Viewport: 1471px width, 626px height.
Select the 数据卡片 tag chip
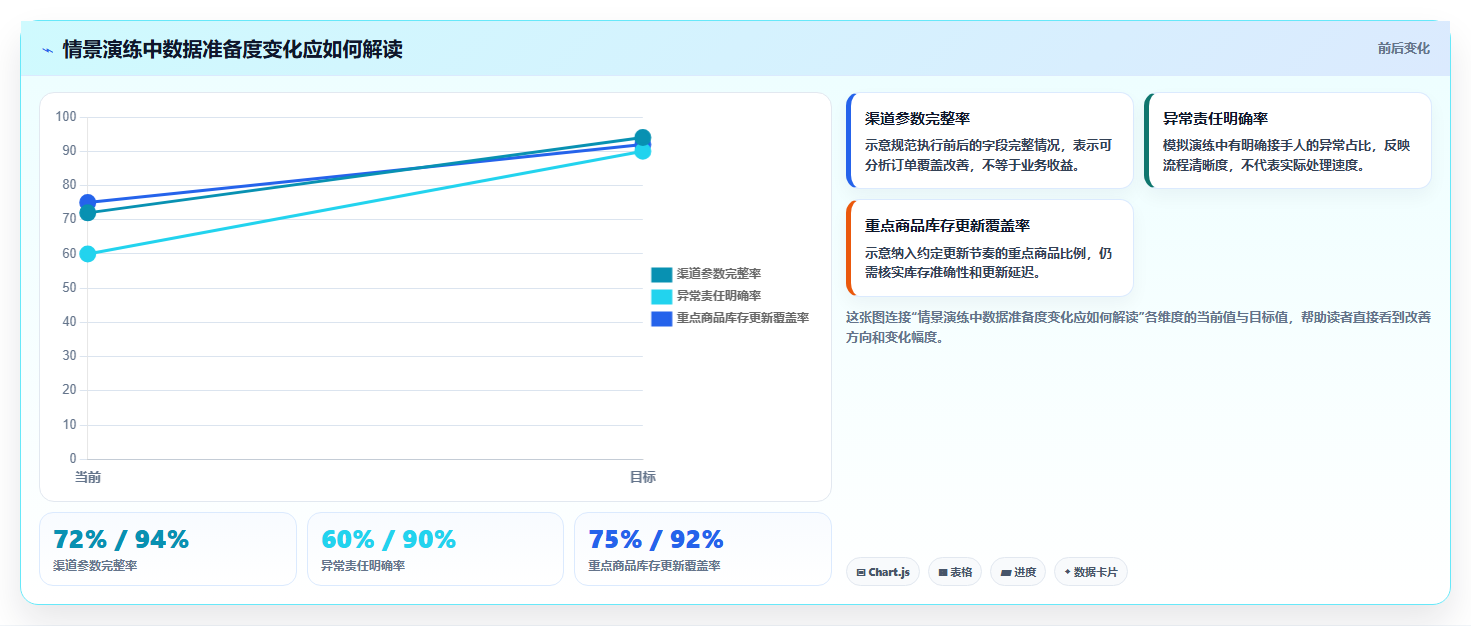point(1091,572)
